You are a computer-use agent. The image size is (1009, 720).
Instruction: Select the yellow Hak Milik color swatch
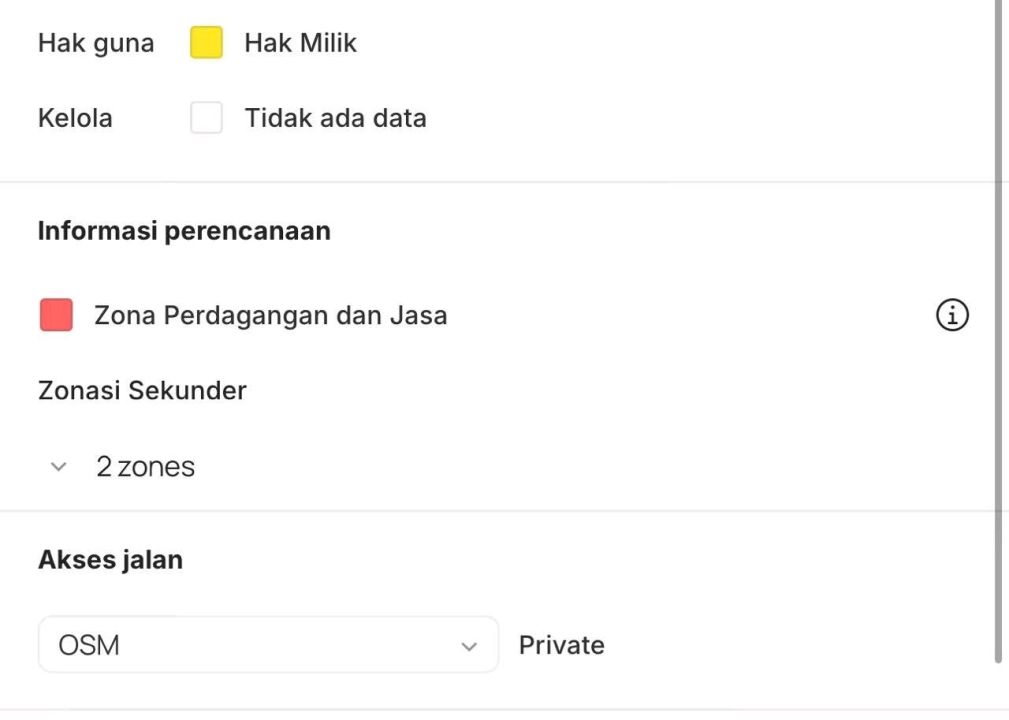207,43
